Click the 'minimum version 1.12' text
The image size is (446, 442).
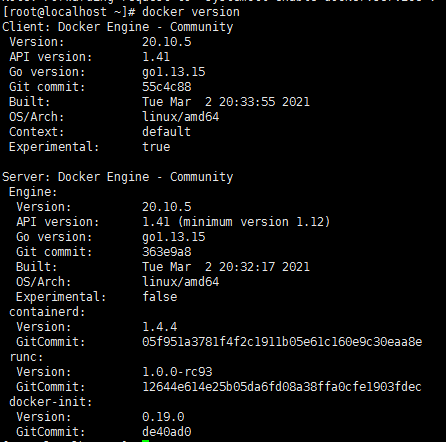[x=256, y=222]
